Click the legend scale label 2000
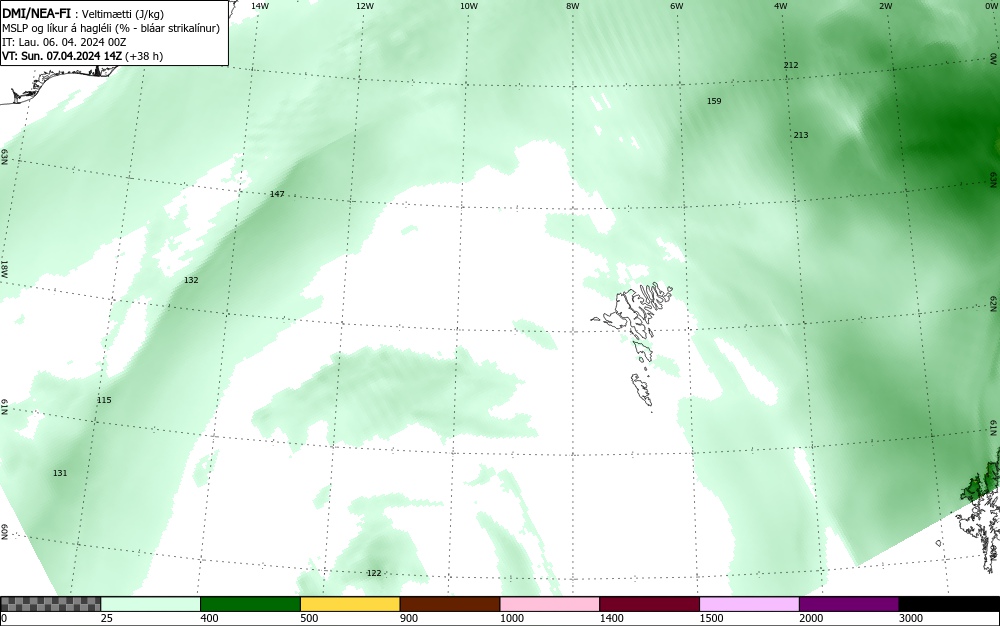The height and width of the screenshot is (626, 1000). pos(811,618)
